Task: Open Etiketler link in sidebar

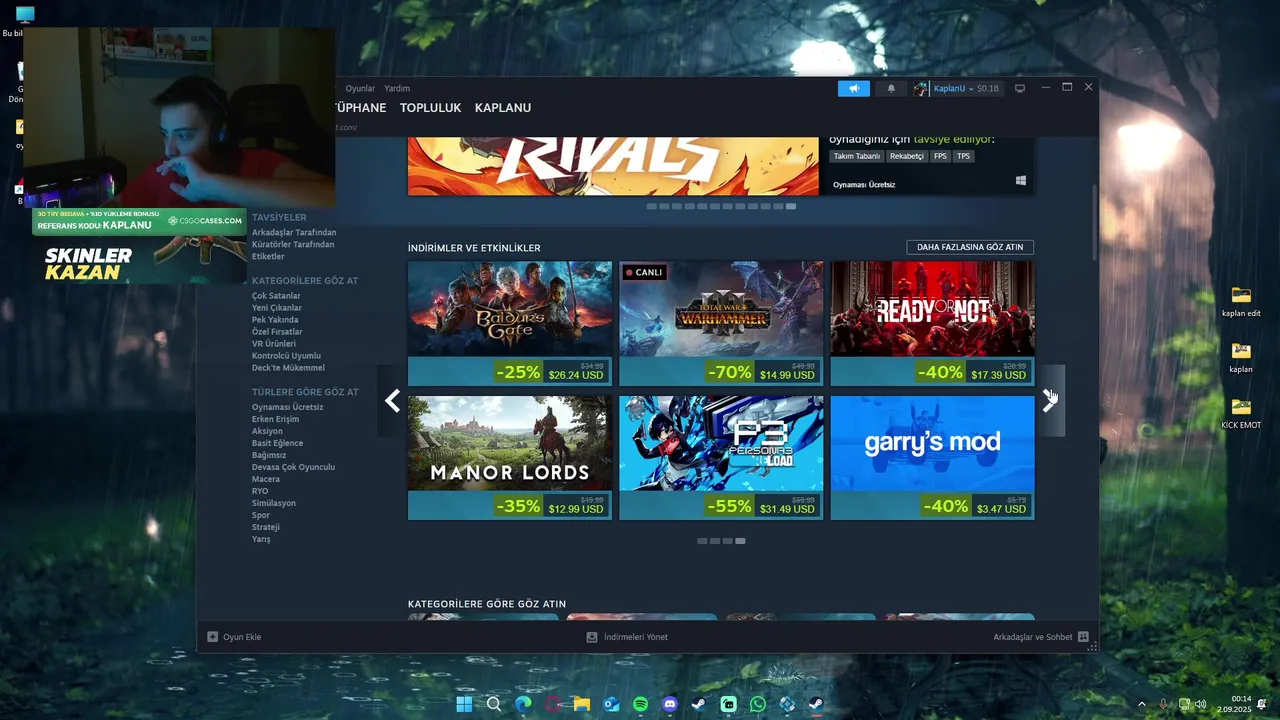Action: (x=268, y=256)
